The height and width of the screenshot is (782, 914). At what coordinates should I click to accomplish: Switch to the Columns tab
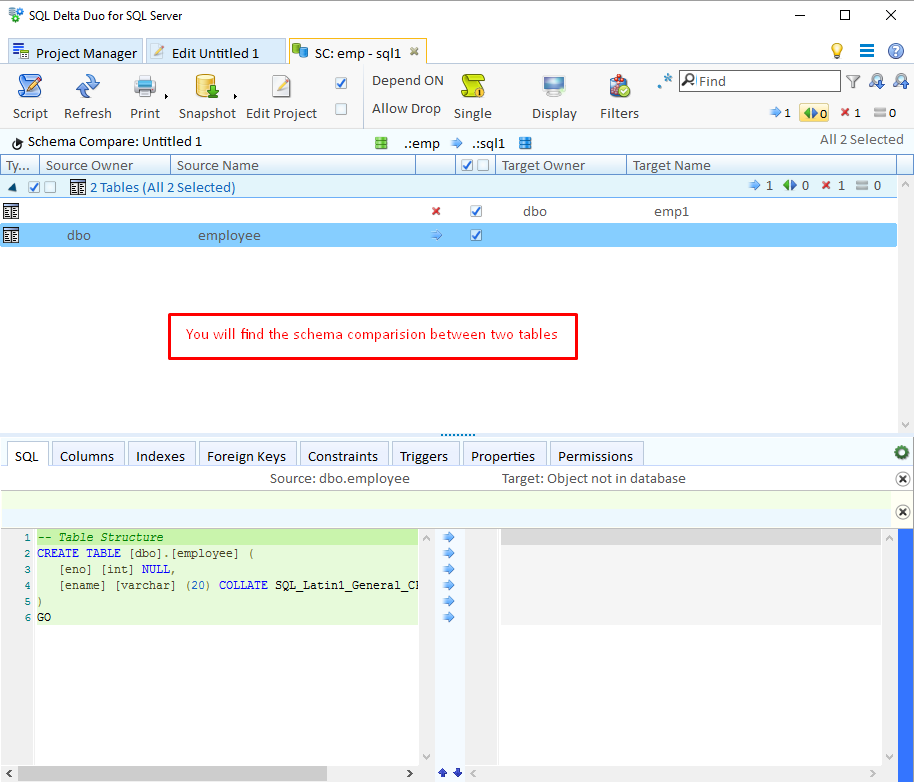[87, 455]
